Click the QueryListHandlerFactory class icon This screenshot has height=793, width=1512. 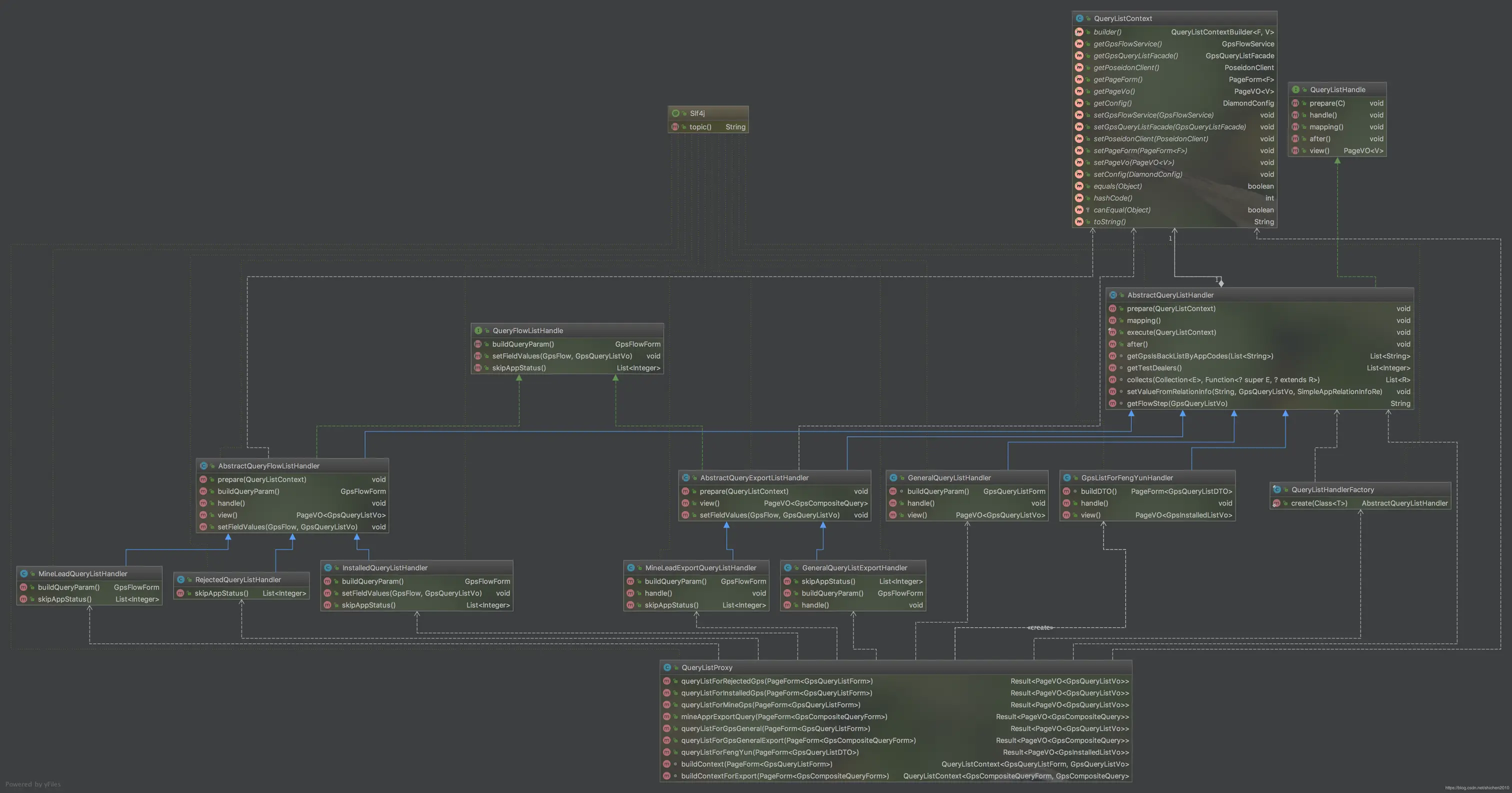(x=1276, y=489)
